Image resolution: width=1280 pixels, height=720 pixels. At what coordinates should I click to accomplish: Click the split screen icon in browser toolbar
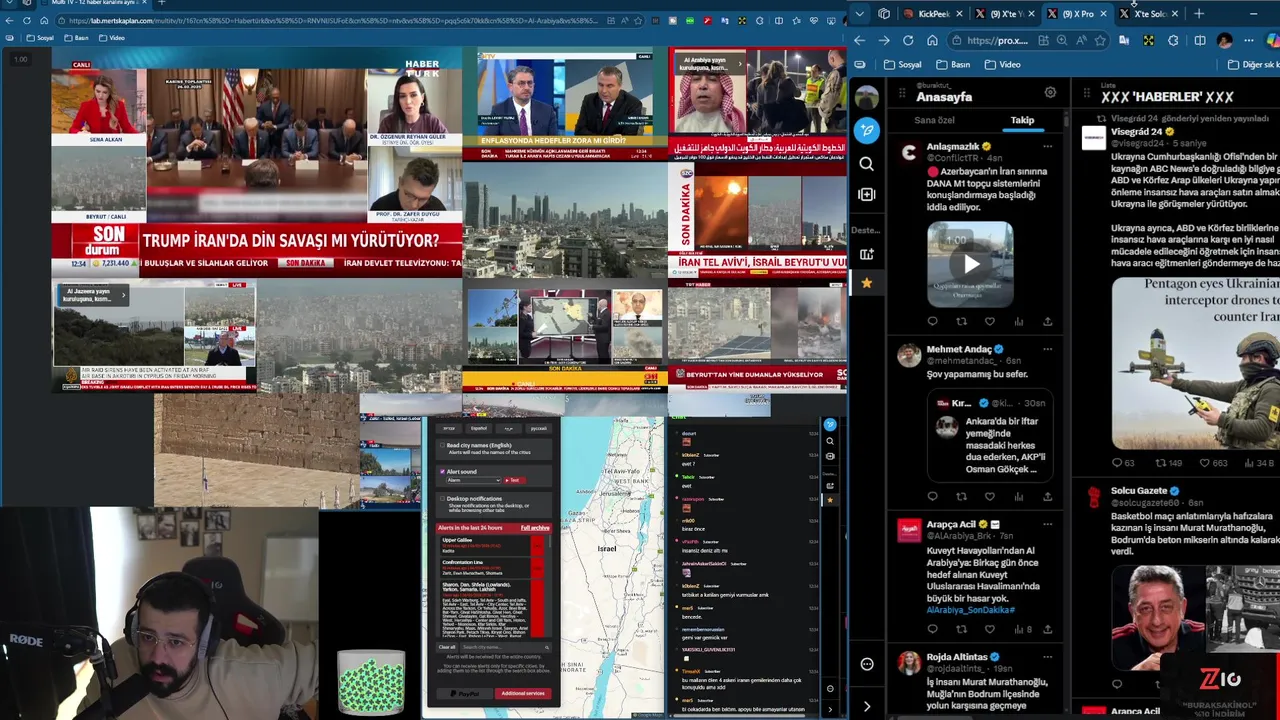coord(1200,40)
